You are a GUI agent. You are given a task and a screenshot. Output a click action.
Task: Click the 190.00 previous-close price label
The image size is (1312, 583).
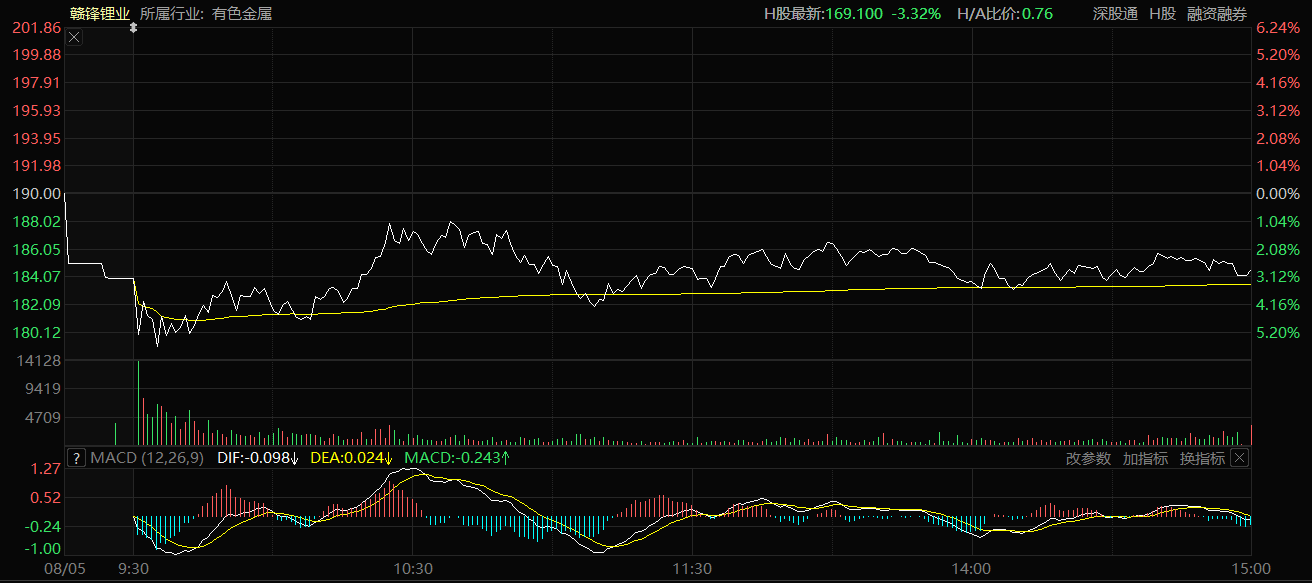click(37, 194)
